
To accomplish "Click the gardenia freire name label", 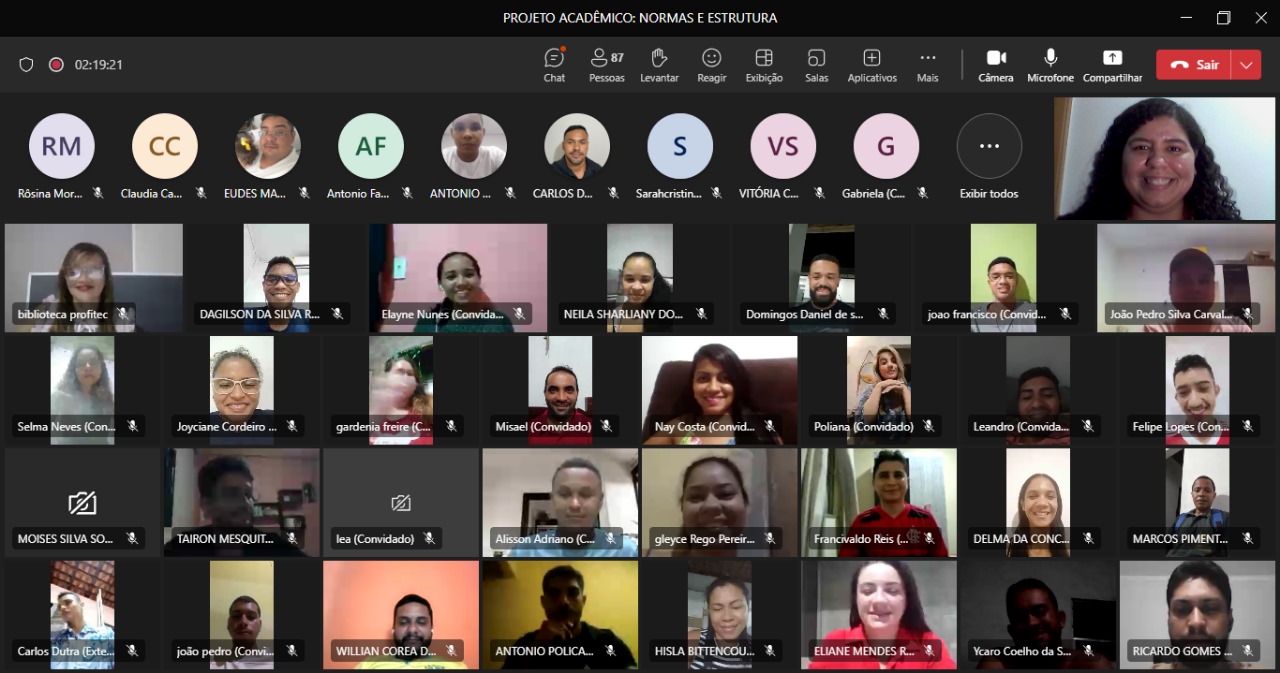I will tap(383, 427).
